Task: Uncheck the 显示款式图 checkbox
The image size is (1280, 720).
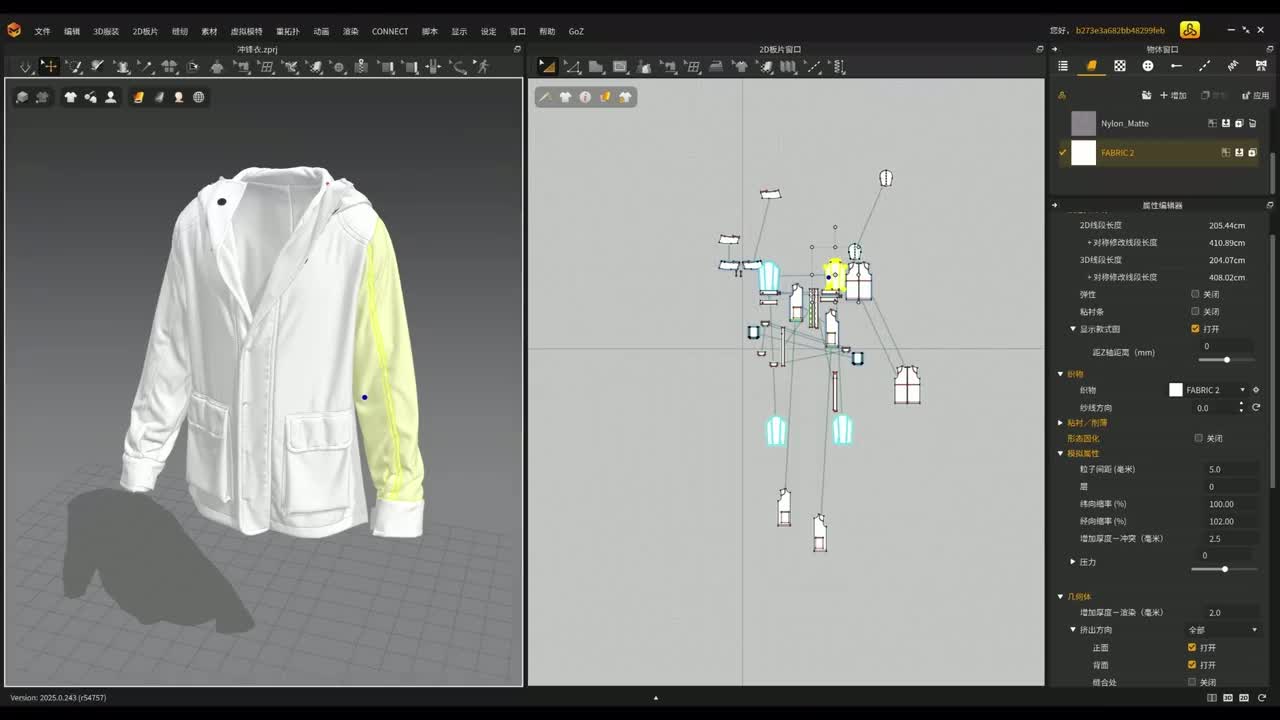Action: click(x=1195, y=329)
